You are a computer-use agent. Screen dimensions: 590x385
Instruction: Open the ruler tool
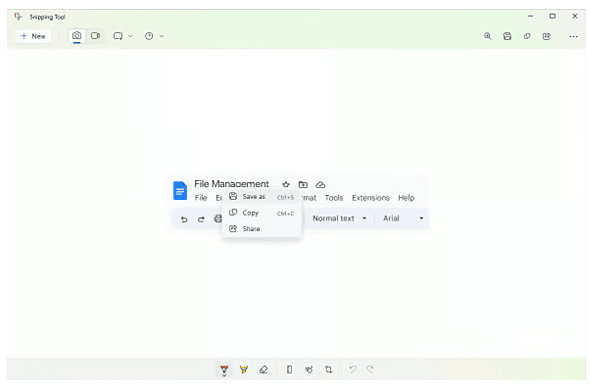click(289, 370)
